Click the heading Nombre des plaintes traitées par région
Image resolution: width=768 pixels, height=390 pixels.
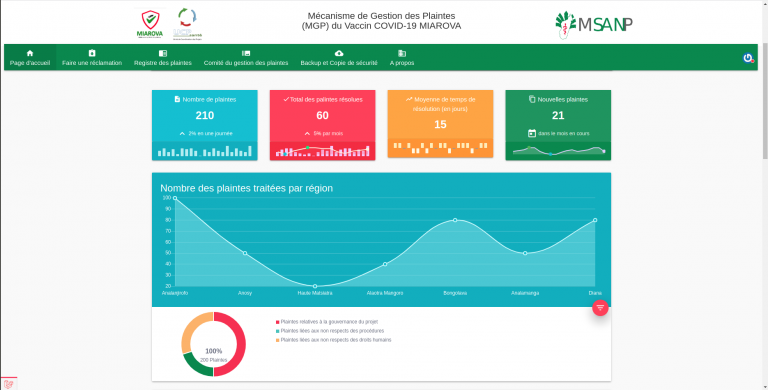(x=246, y=188)
